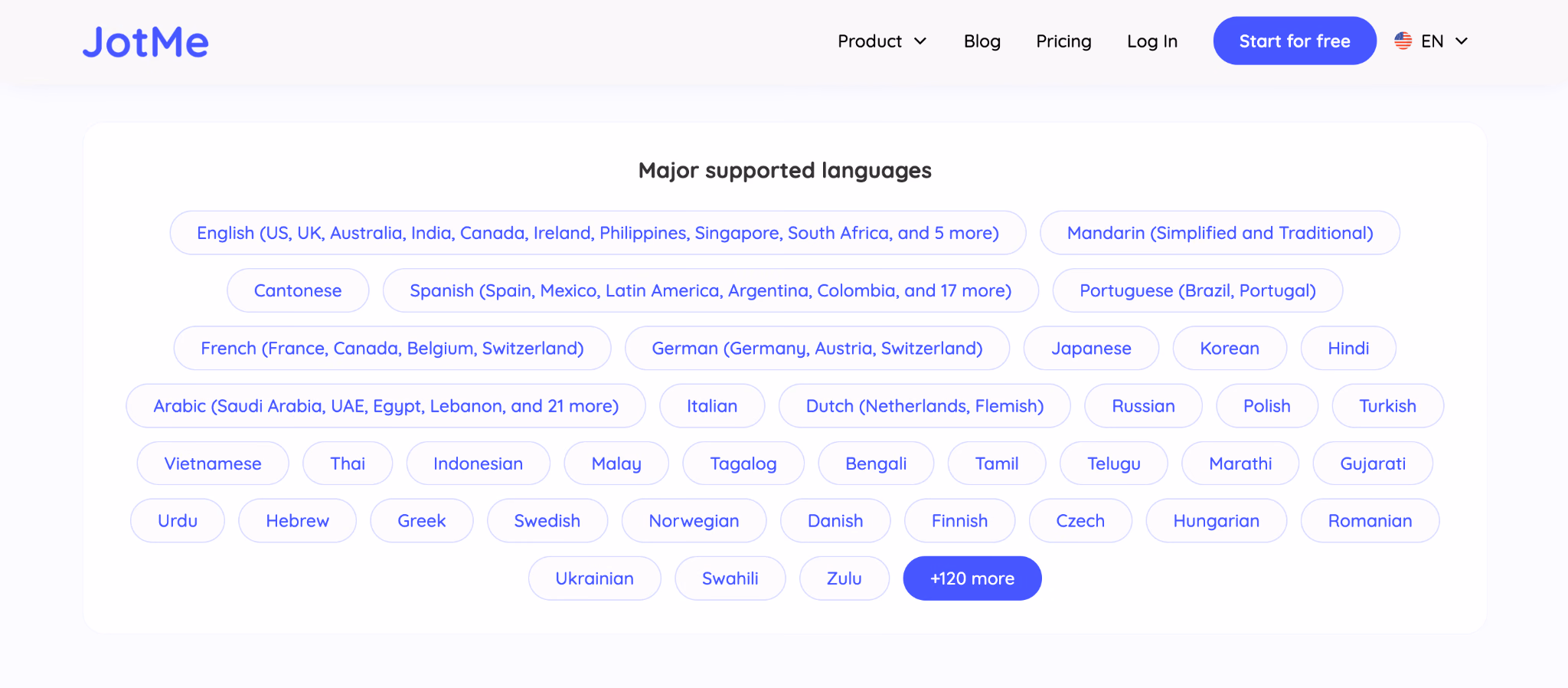Choose the Swahili language chip

coord(730,578)
